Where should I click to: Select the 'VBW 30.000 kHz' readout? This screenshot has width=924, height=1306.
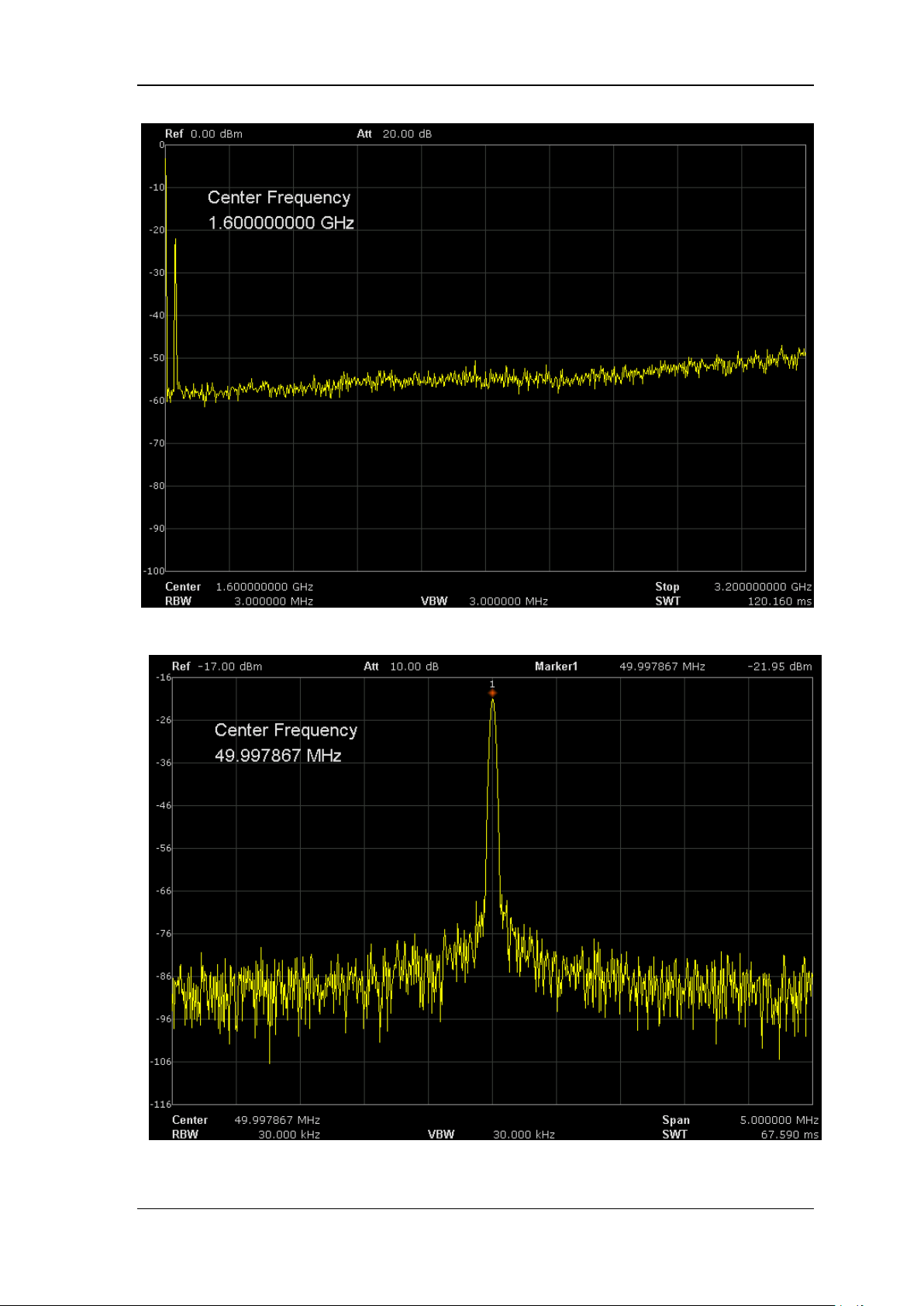[491, 1135]
